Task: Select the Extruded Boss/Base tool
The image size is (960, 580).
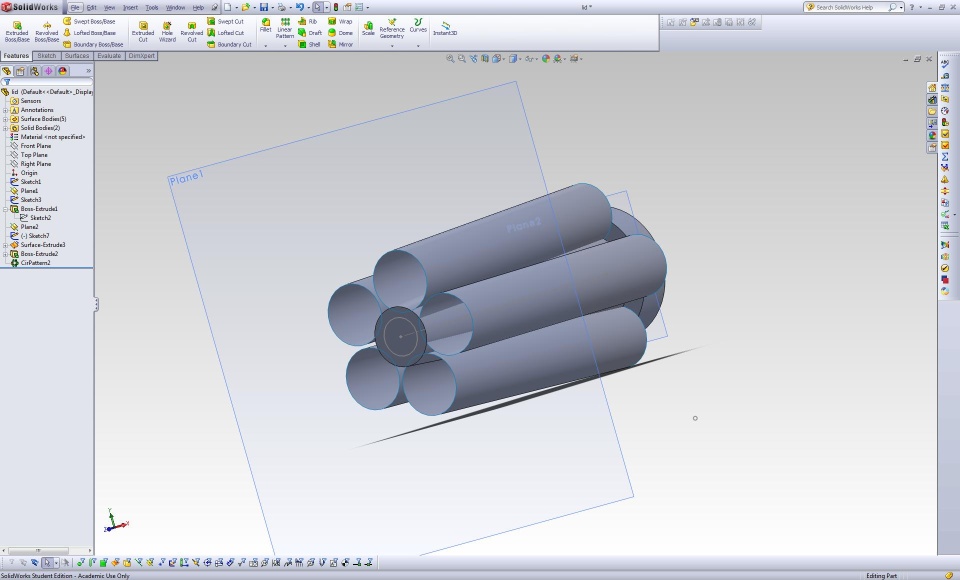Action: pyautogui.click(x=17, y=31)
